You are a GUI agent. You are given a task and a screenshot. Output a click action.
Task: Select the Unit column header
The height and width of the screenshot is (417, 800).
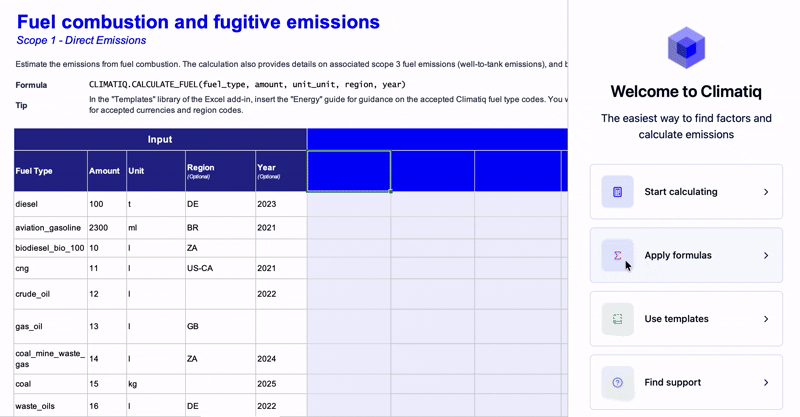[156, 171]
